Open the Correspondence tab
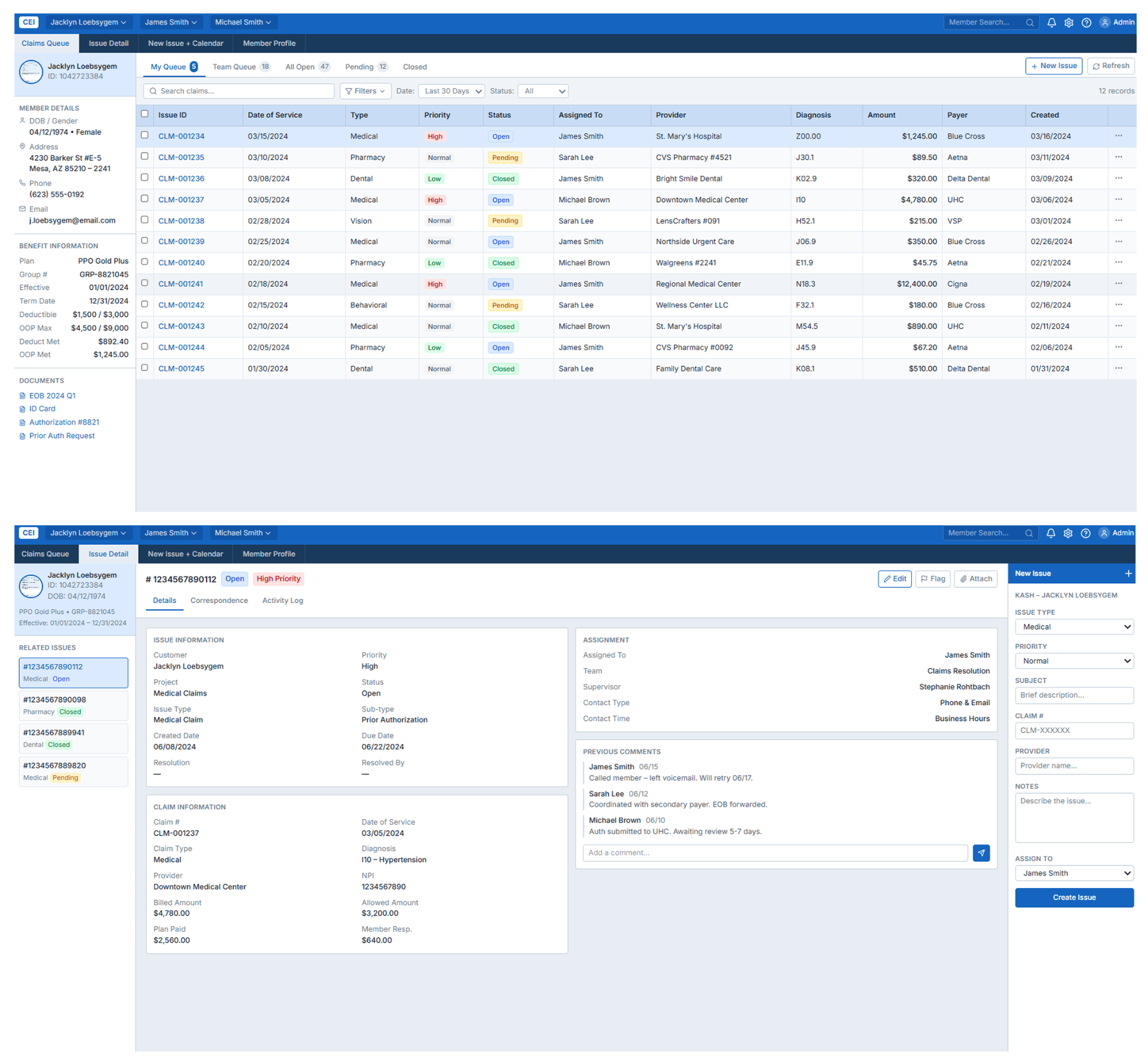 click(x=219, y=600)
